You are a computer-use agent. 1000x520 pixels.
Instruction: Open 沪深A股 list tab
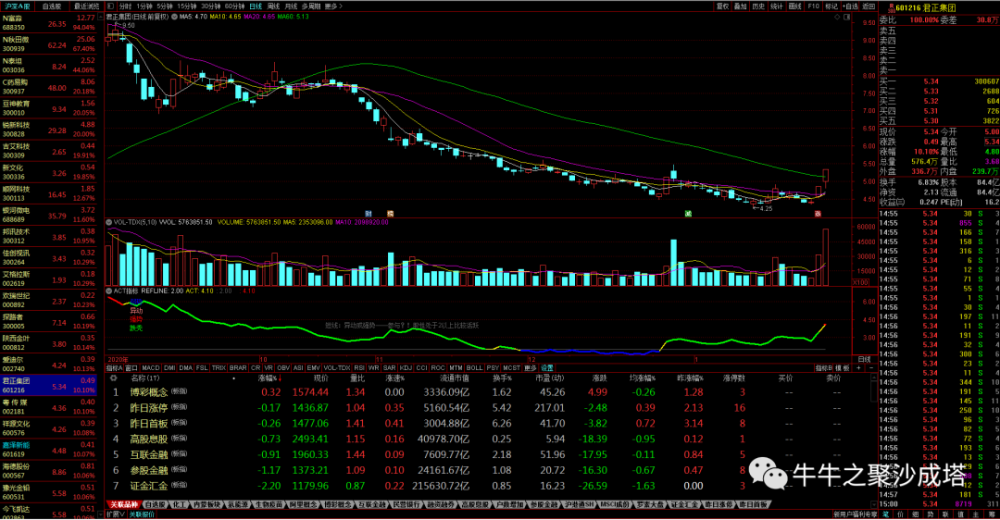coord(16,6)
